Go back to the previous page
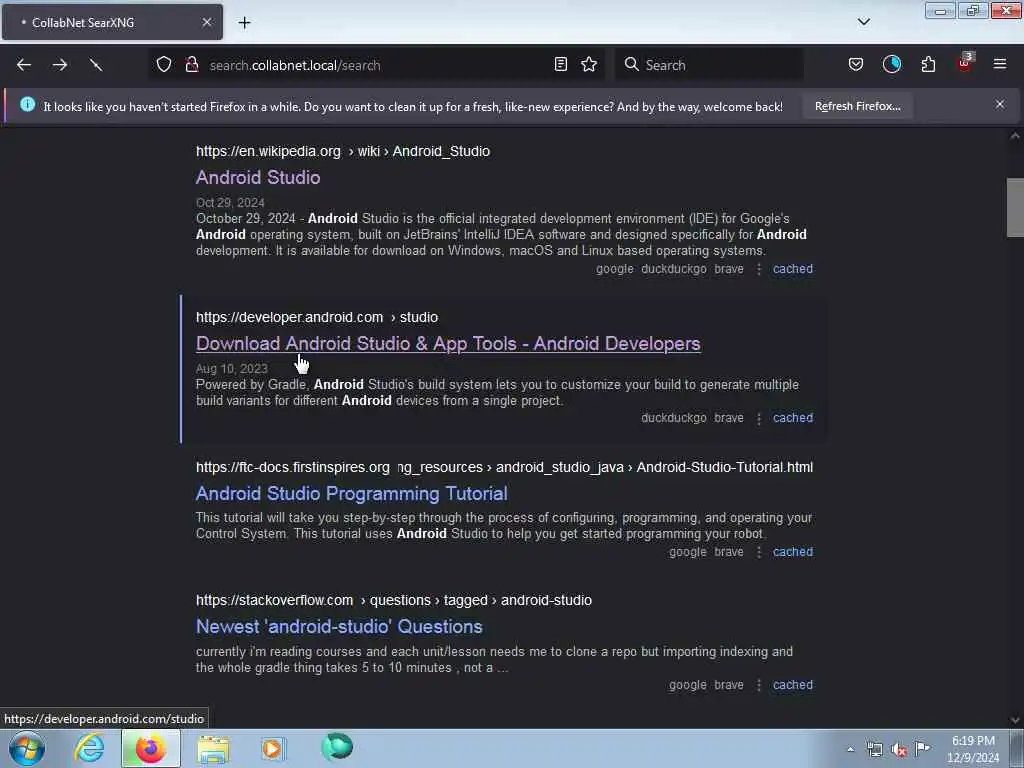1024x768 pixels. pos(24,65)
